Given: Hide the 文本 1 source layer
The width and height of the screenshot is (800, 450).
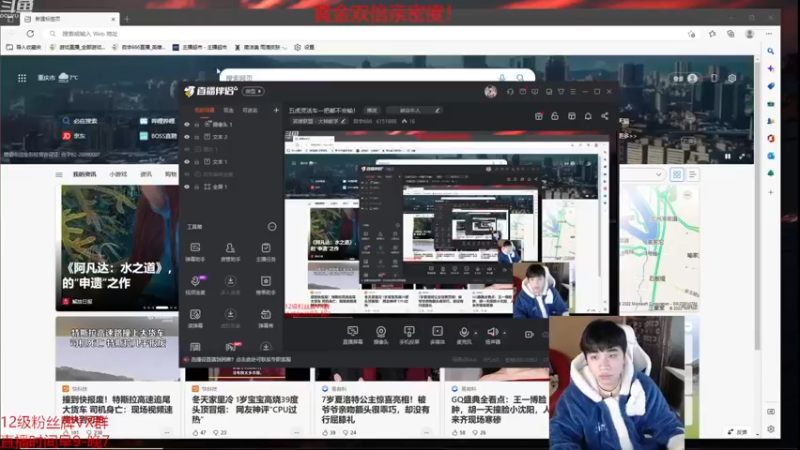Looking at the screenshot, I should tap(187, 162).
